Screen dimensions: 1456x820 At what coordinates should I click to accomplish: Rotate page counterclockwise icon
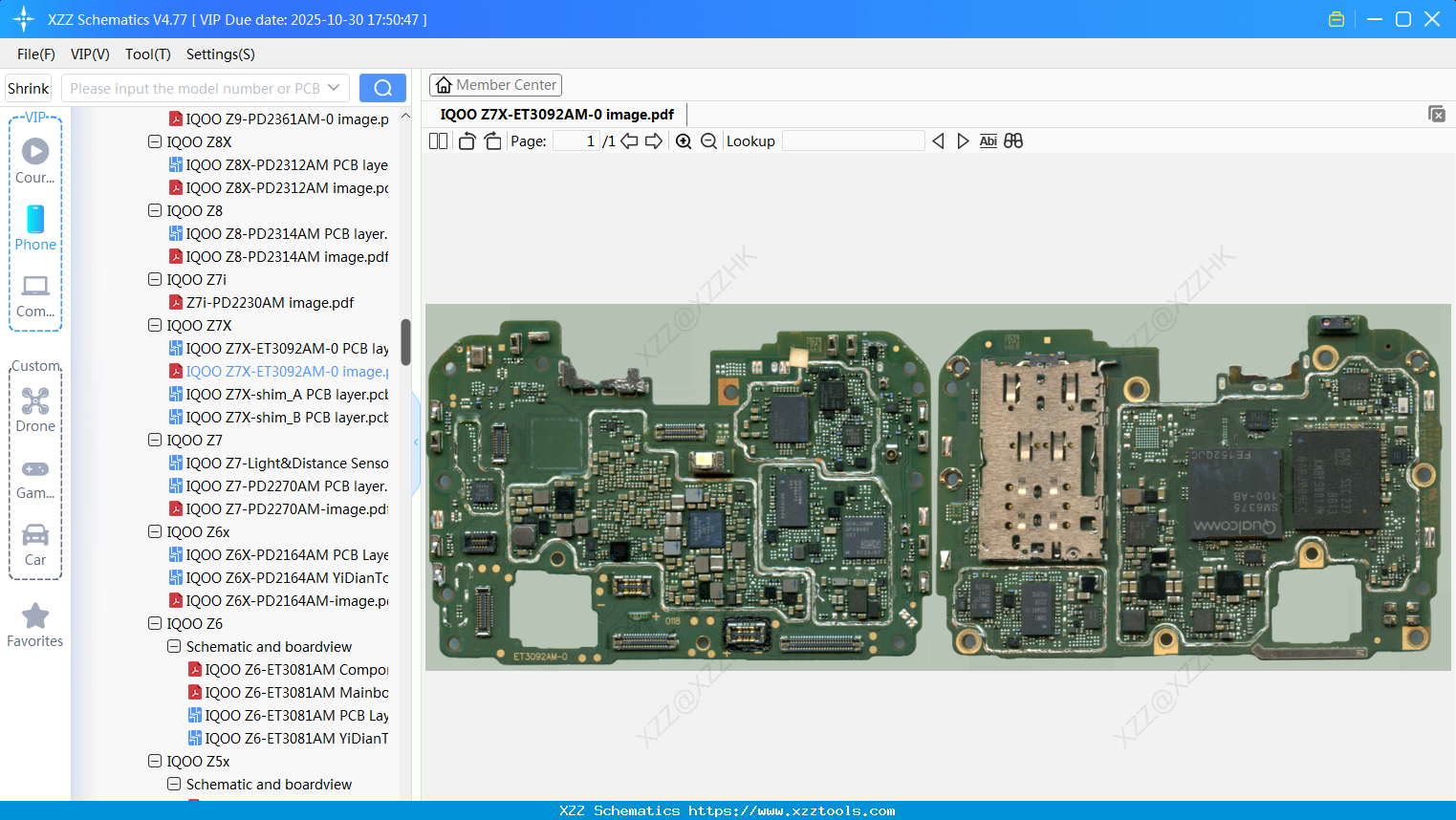[x=467, y=141]
